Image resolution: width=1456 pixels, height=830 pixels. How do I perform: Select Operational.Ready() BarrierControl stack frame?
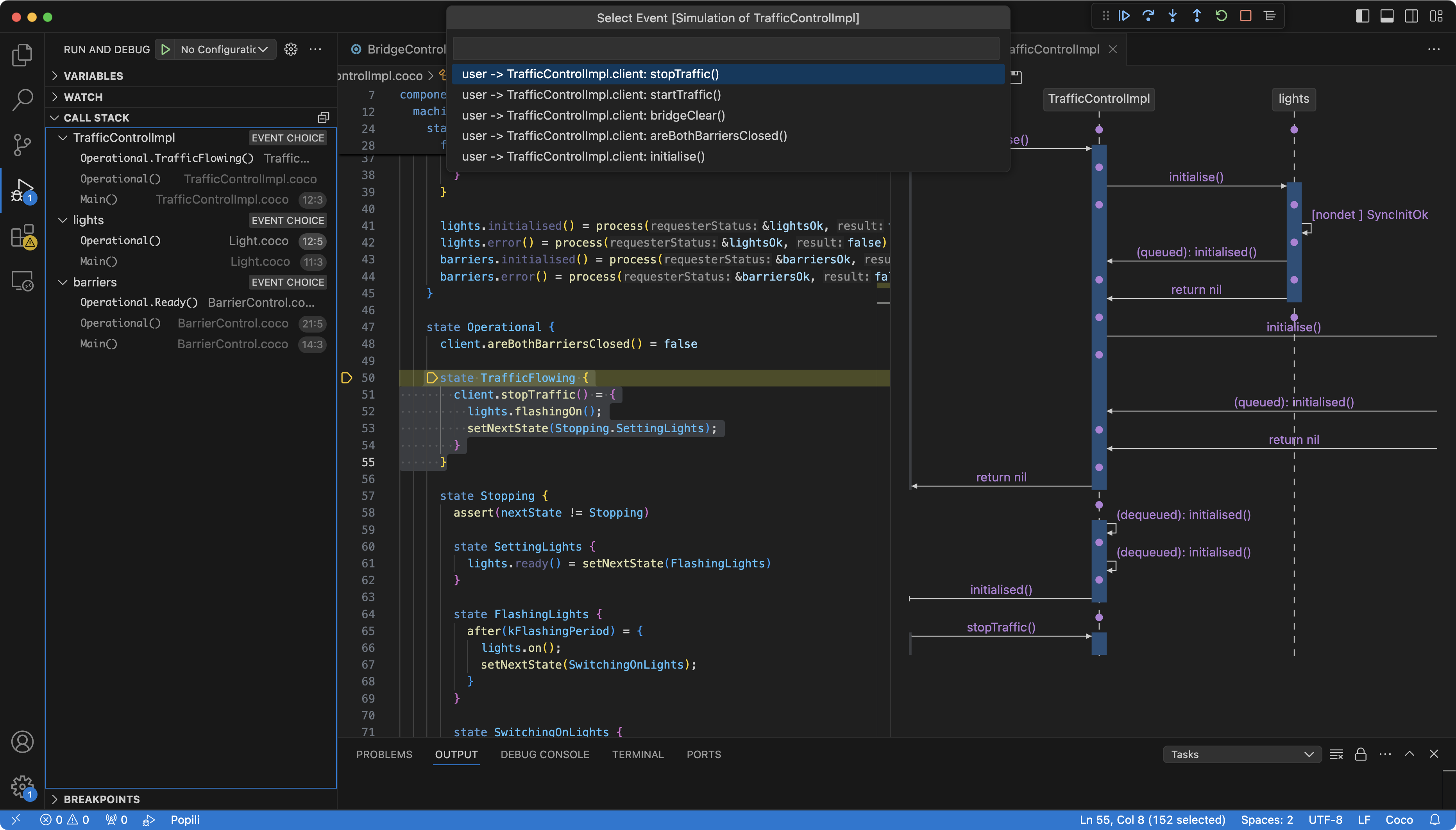click(x=191, y=302)
